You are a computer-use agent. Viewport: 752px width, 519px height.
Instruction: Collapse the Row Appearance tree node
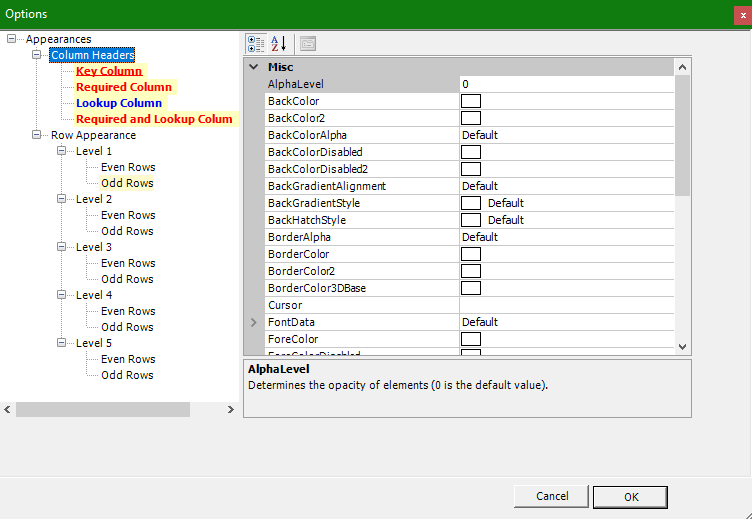tap(37, 135)
